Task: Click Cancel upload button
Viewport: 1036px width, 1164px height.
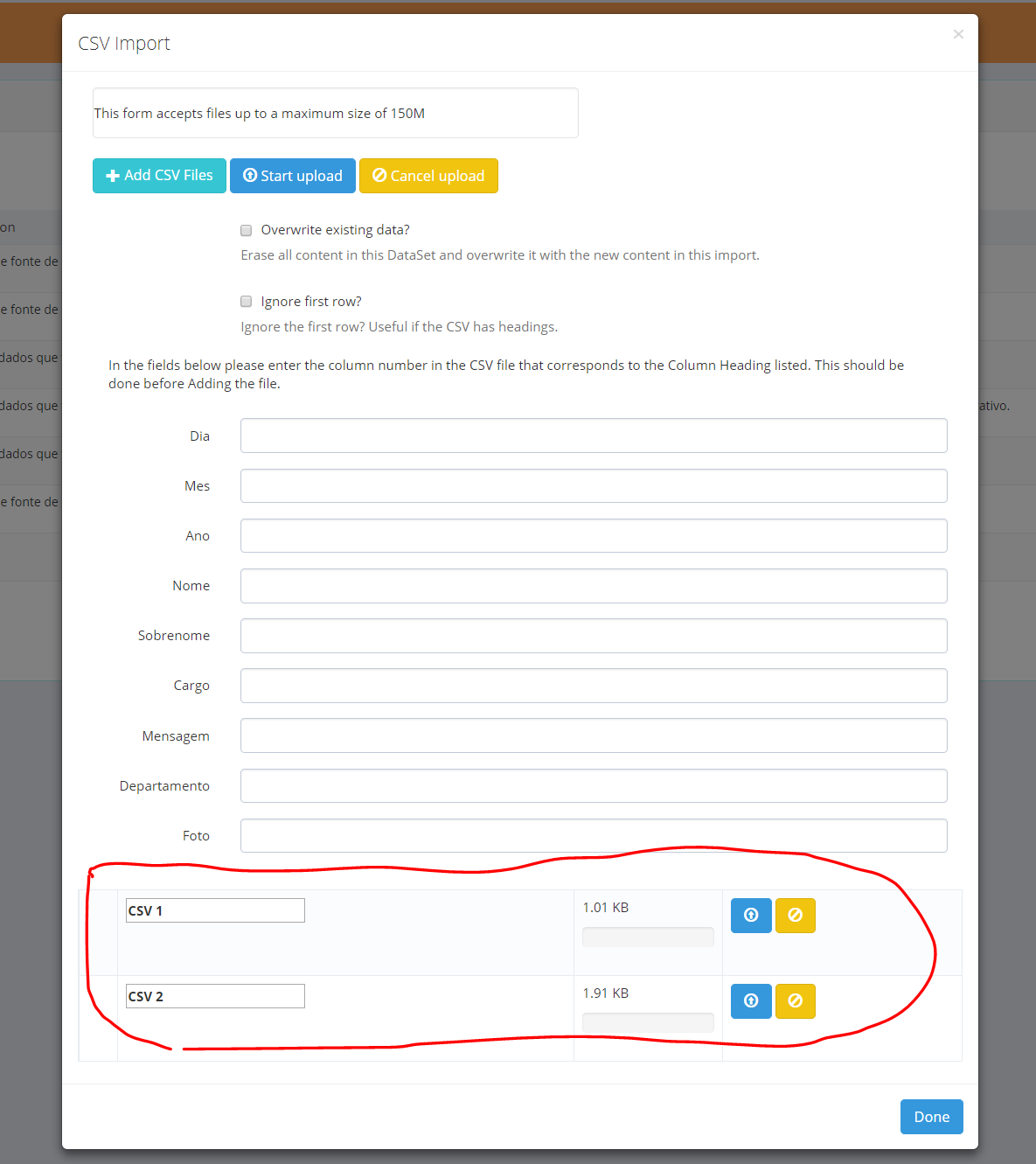Action: [428, 176]
